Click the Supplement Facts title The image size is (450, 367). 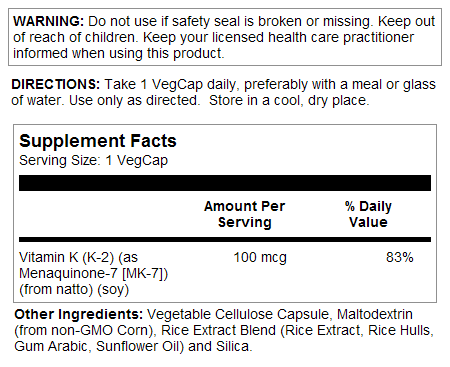[x=98, y=141]
